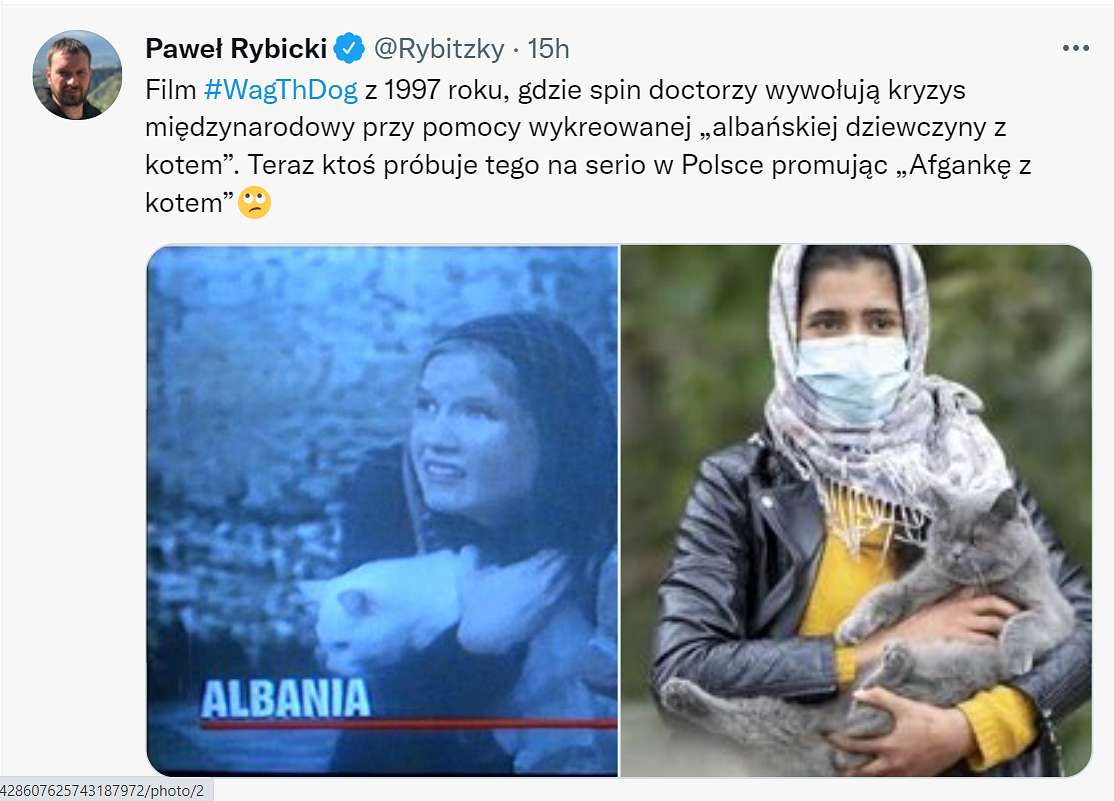Open the left blue-tinted Albania photo
Image resolution: width=1114 pixels, height=801 pixels.
point(382,510)
